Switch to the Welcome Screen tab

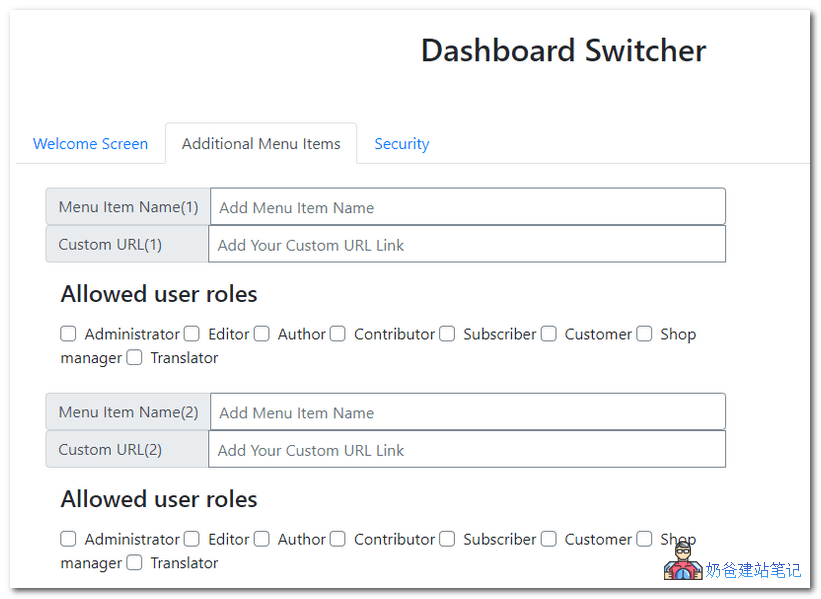[x=90, y=144]
